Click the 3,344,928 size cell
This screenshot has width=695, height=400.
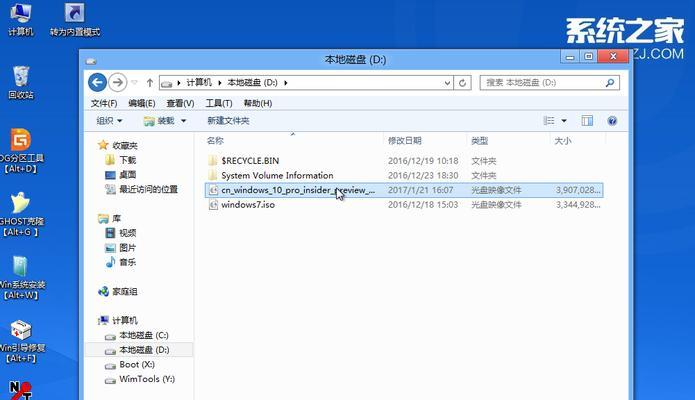(x=578, y=204)
